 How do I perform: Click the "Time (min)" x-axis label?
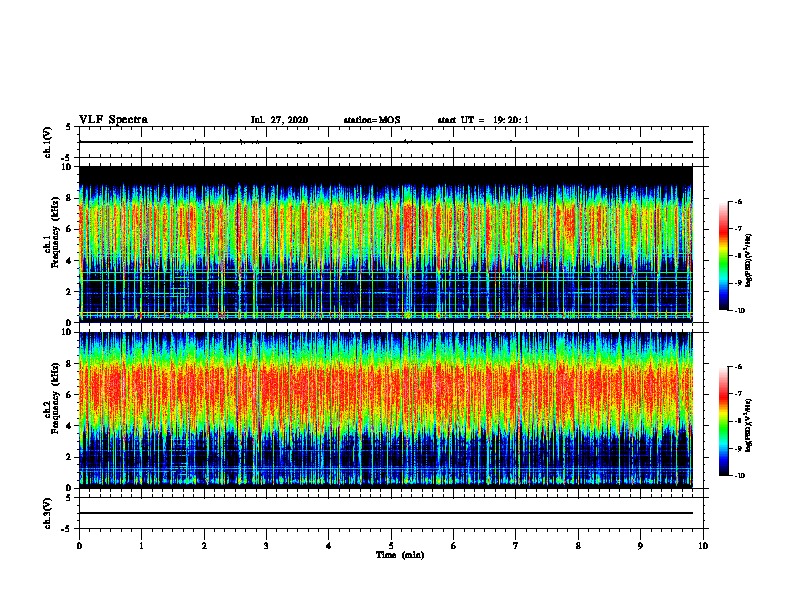pos(400,555)
